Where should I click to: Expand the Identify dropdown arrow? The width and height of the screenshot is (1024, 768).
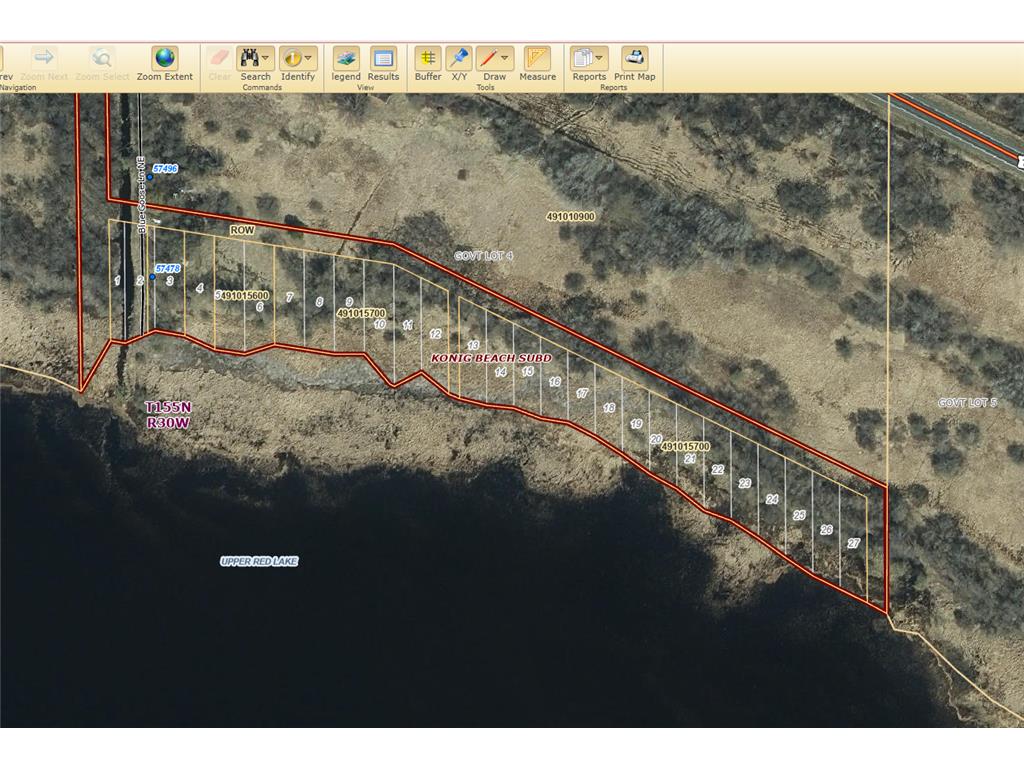point(309,59)
